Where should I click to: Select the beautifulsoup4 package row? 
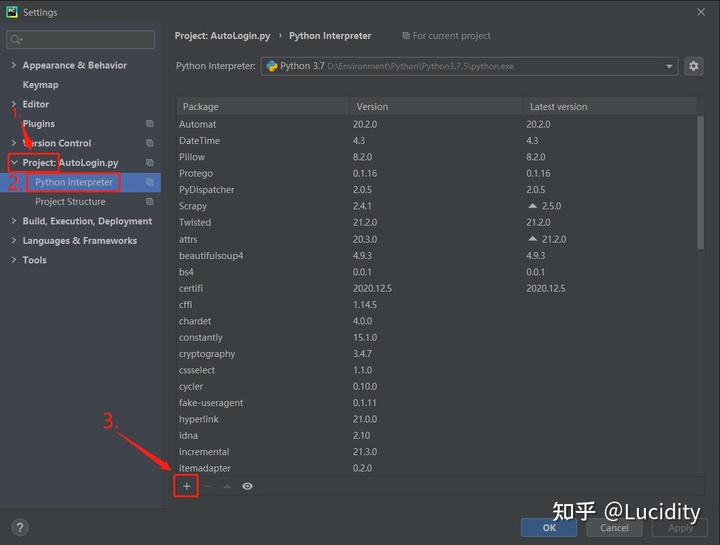tap(437, 255)
